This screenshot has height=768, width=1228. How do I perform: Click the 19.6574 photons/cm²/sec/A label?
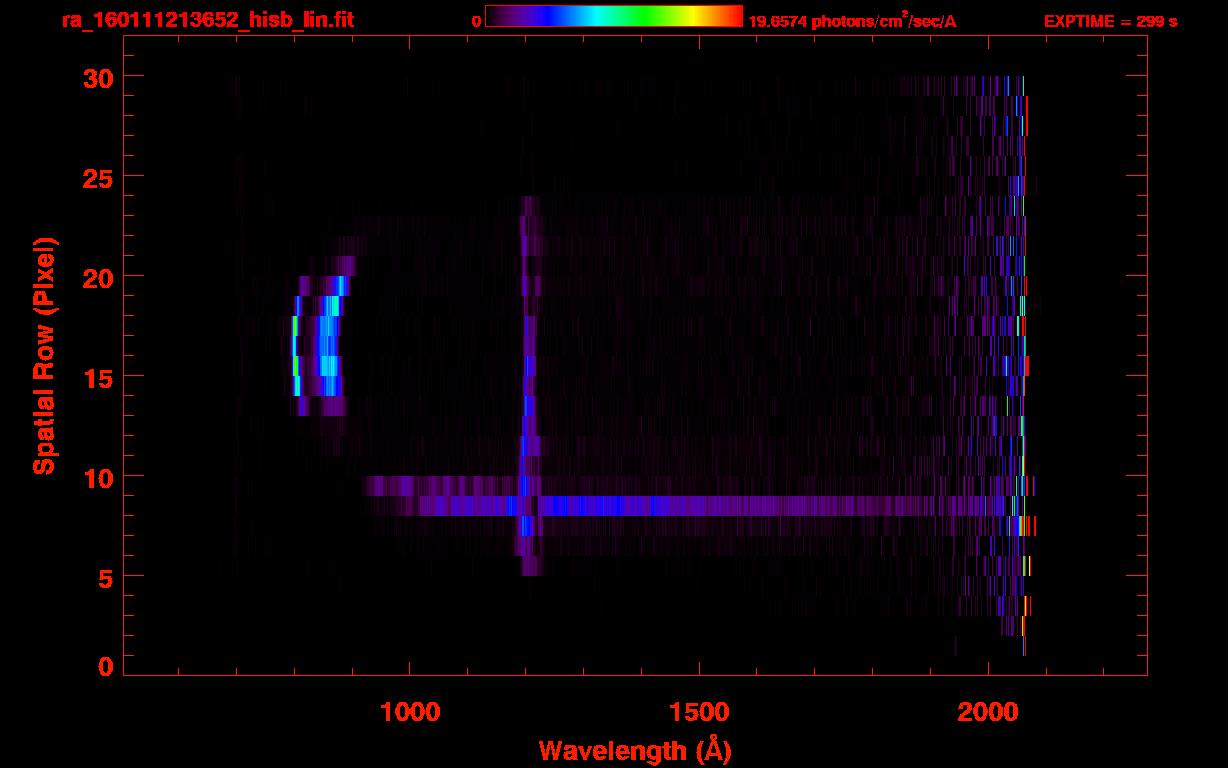tap(852, 21)
